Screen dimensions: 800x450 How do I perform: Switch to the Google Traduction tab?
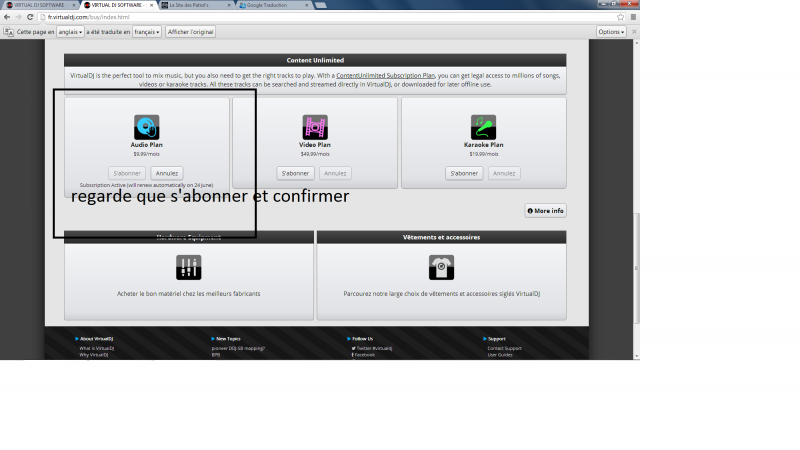point(272,5)
